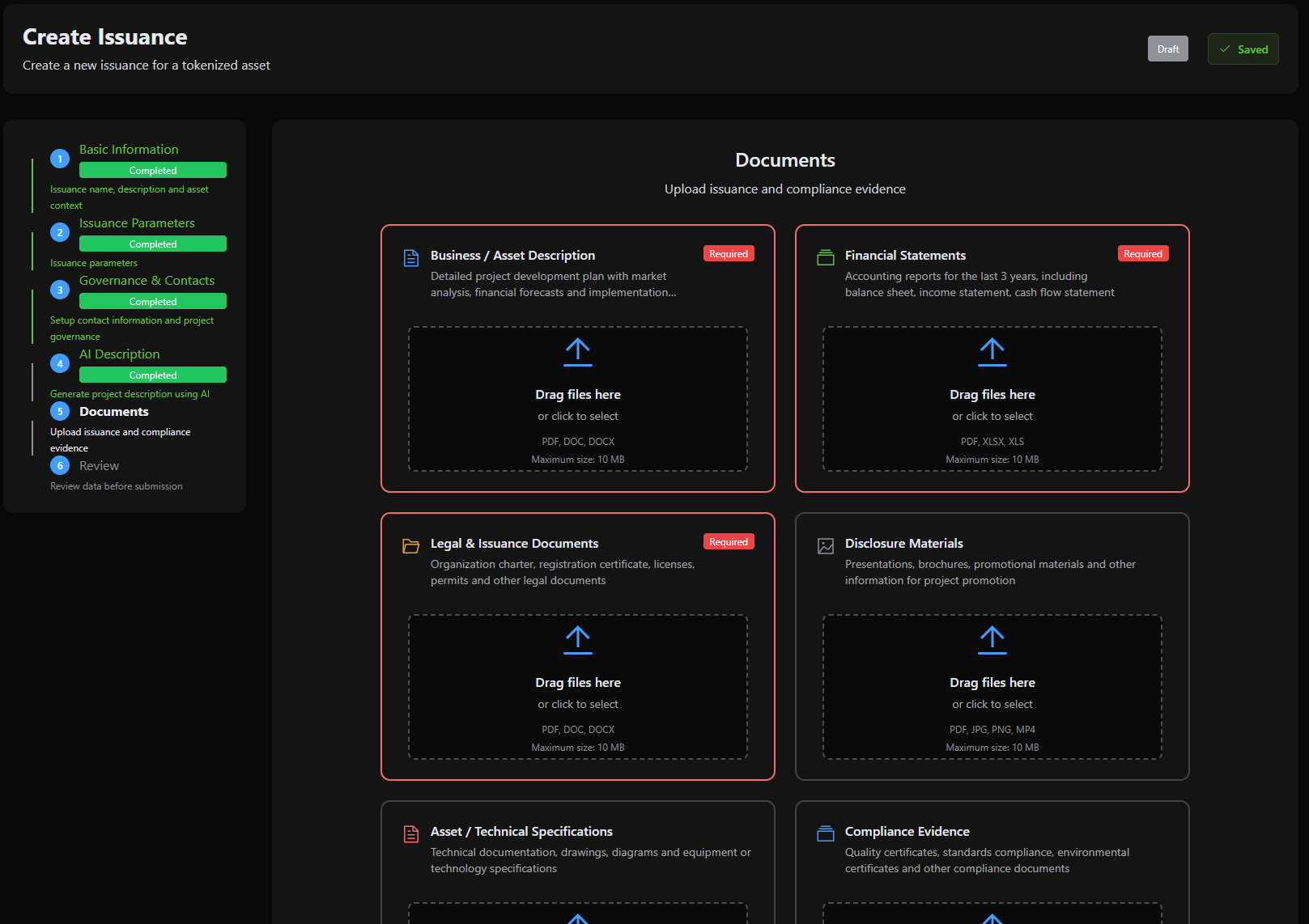The height and width of the screenshot is (924, 1309).
Task: Click 'Upload issuance and compliance evidence' subtitle
Action: pos(785,189)
